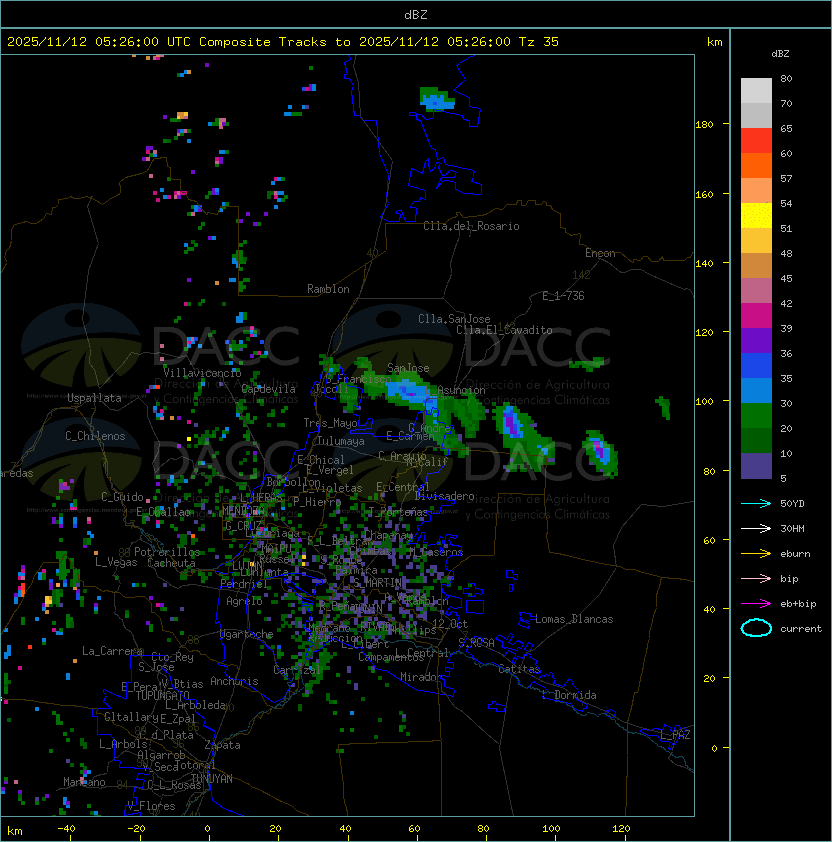Click the 'Potrerillos' map label
The width and height of the screenshot is (832, 842).
pyautogui.click(x=167, y=552)
